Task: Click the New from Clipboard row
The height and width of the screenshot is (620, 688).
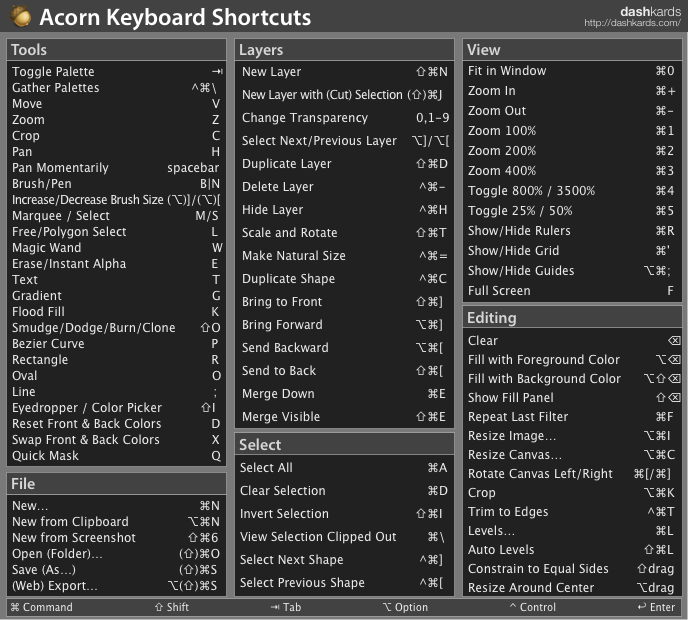Action: click(117, 522)
